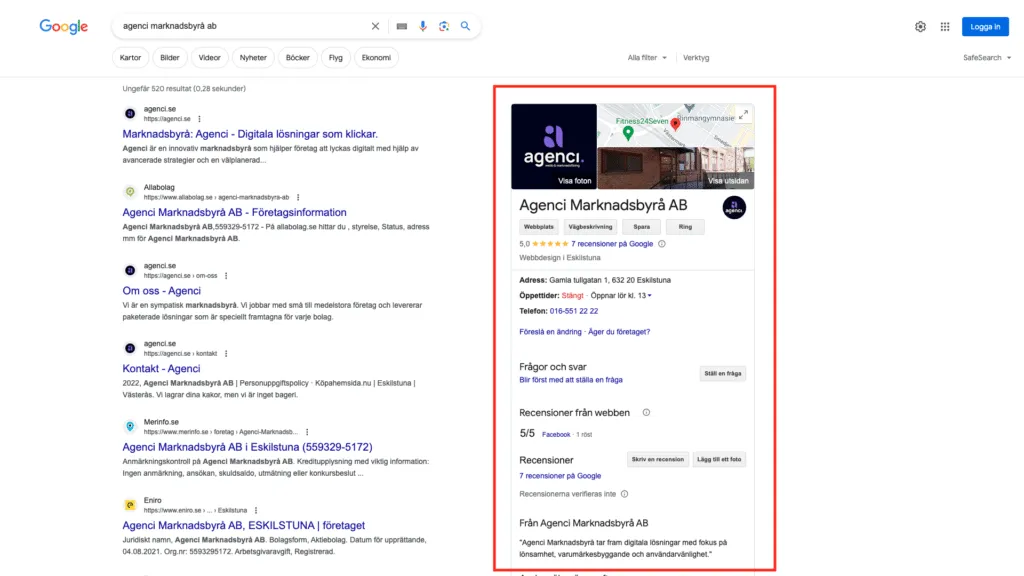Open the Agenci Marknadsbyrå AB - Företagsinformation result
This screenshot has height=576, width=1024.
234,212
